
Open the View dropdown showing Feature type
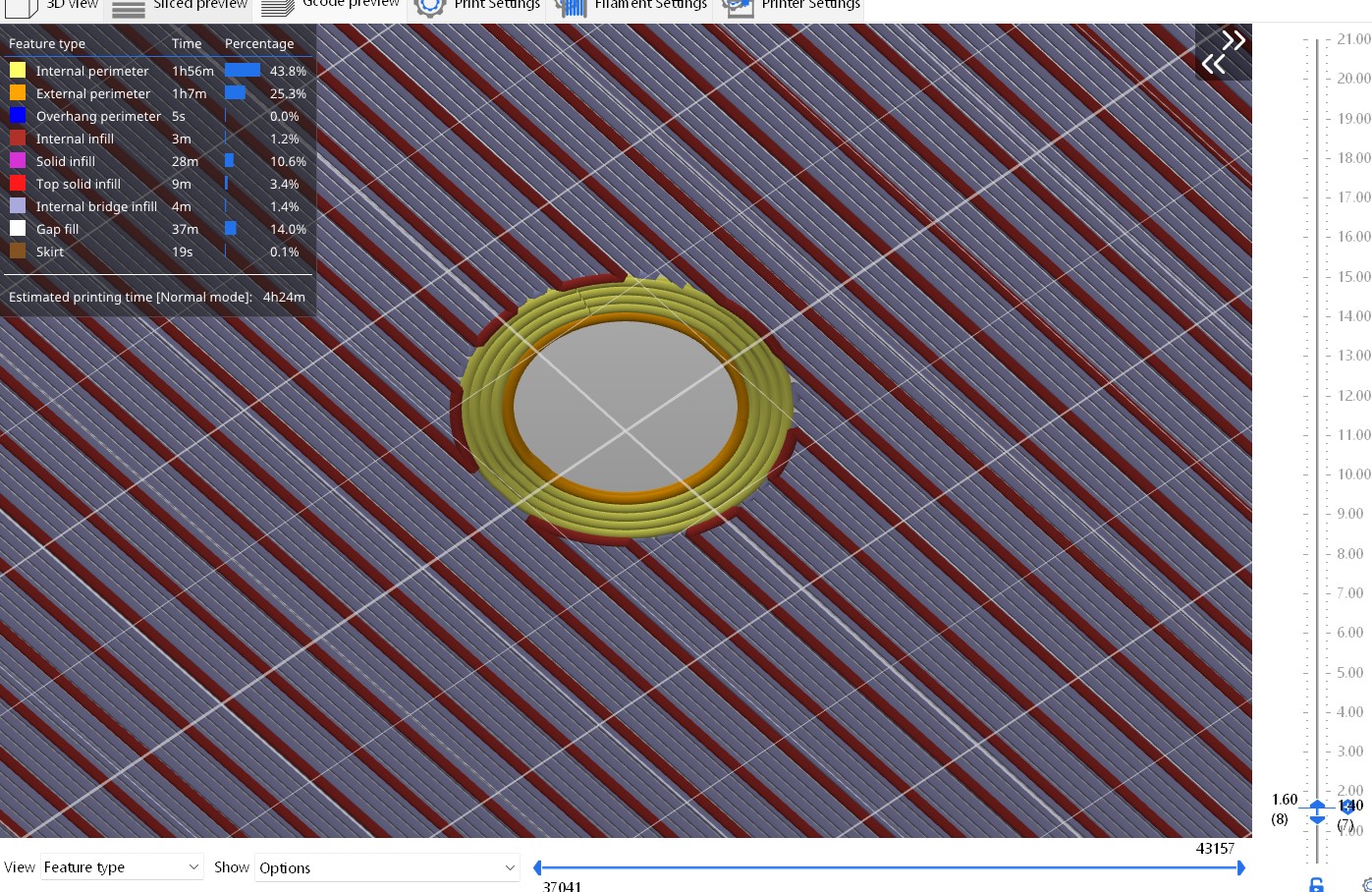point(122,867)
